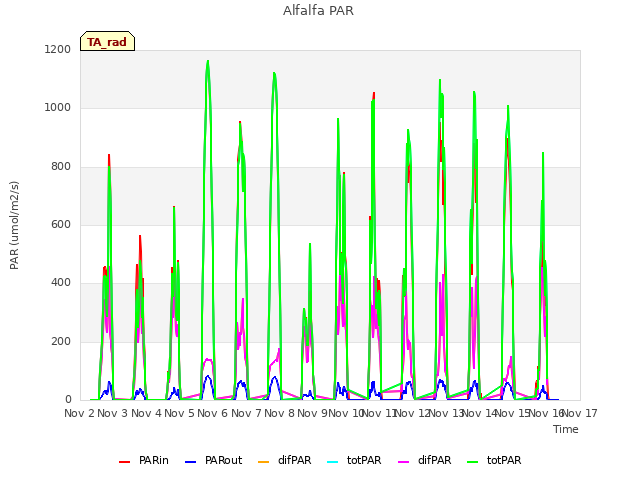The image size is (640, 480).
Task: Click the 800 y-axis tick label
Action: [61, 167]
